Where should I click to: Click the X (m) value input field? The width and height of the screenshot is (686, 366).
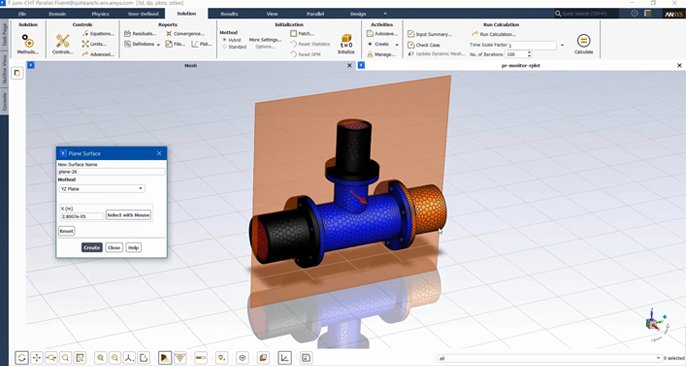pos(82,216)
